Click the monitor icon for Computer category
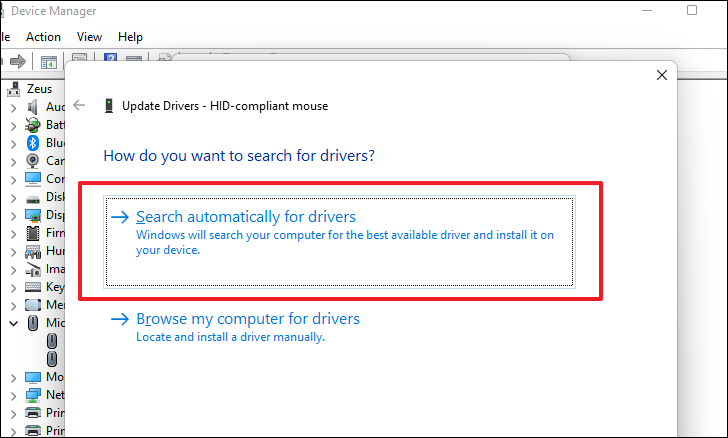 32,179
